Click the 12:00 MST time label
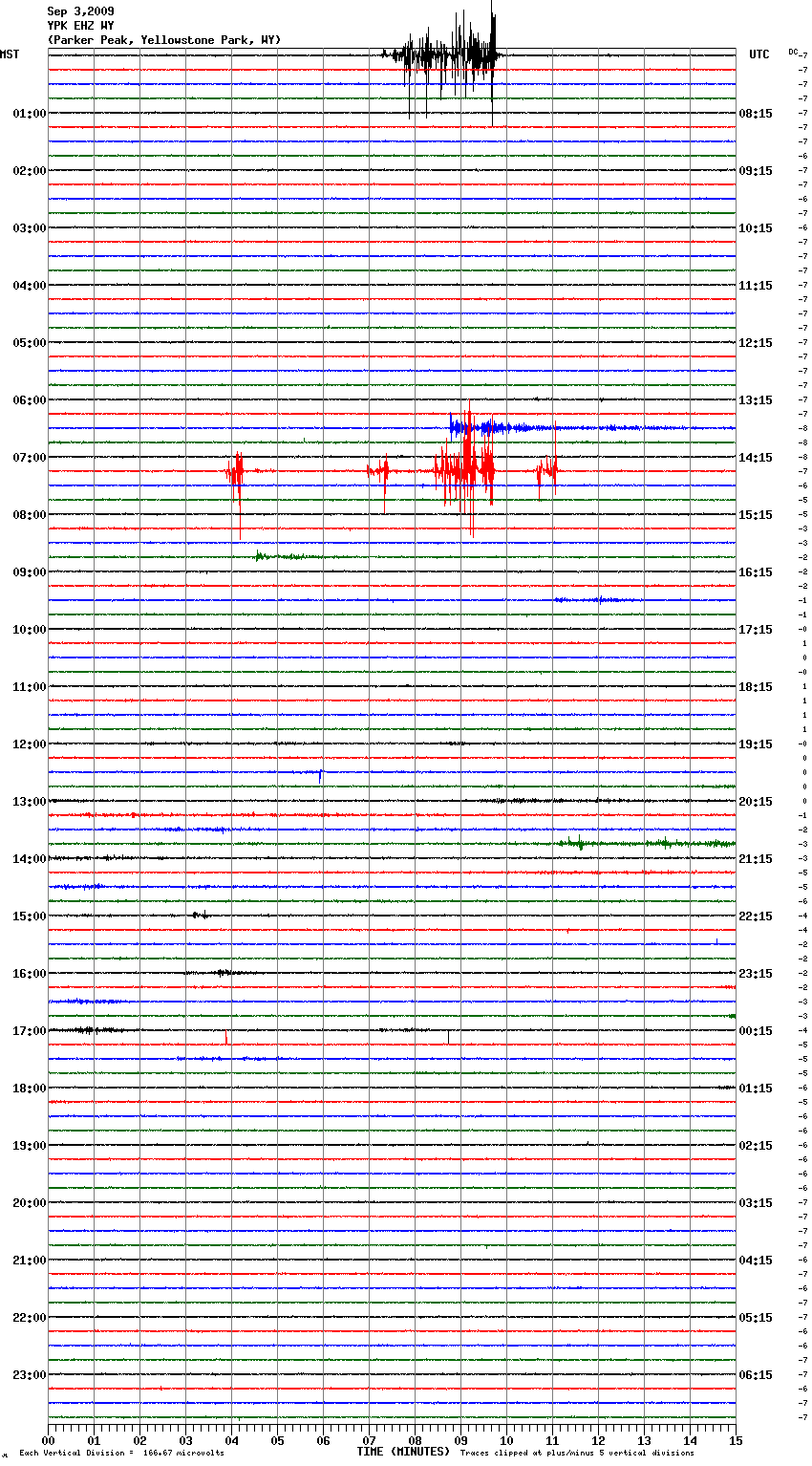 (x=30, y=744)
